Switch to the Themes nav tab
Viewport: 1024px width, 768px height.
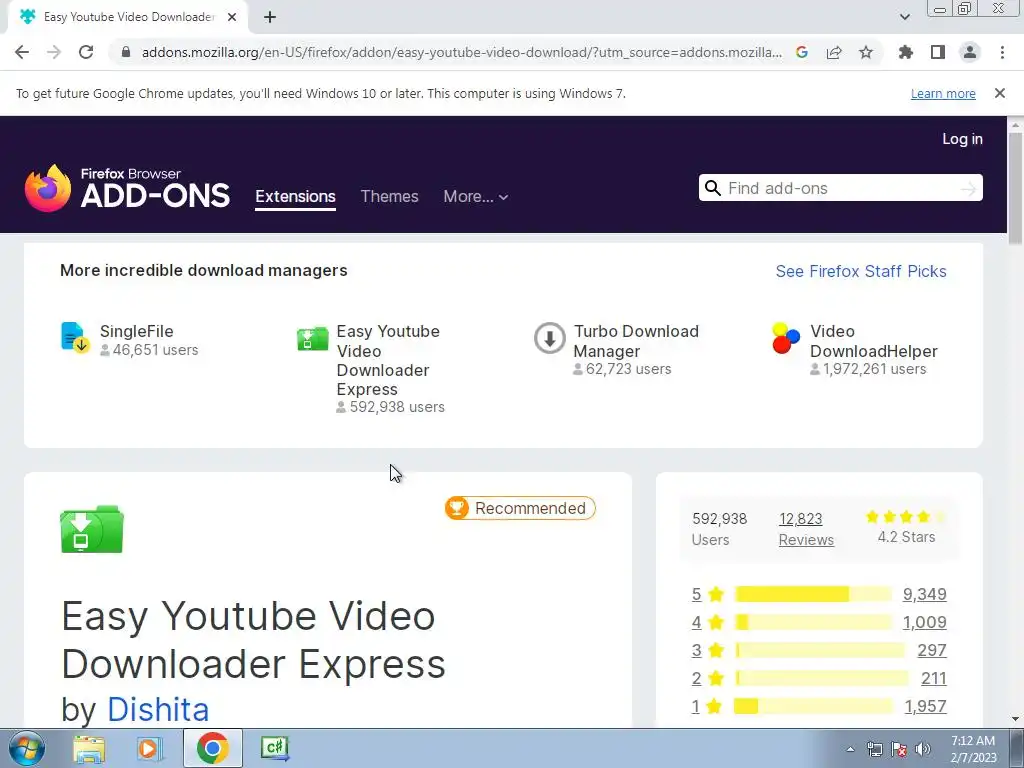[389, 197]
